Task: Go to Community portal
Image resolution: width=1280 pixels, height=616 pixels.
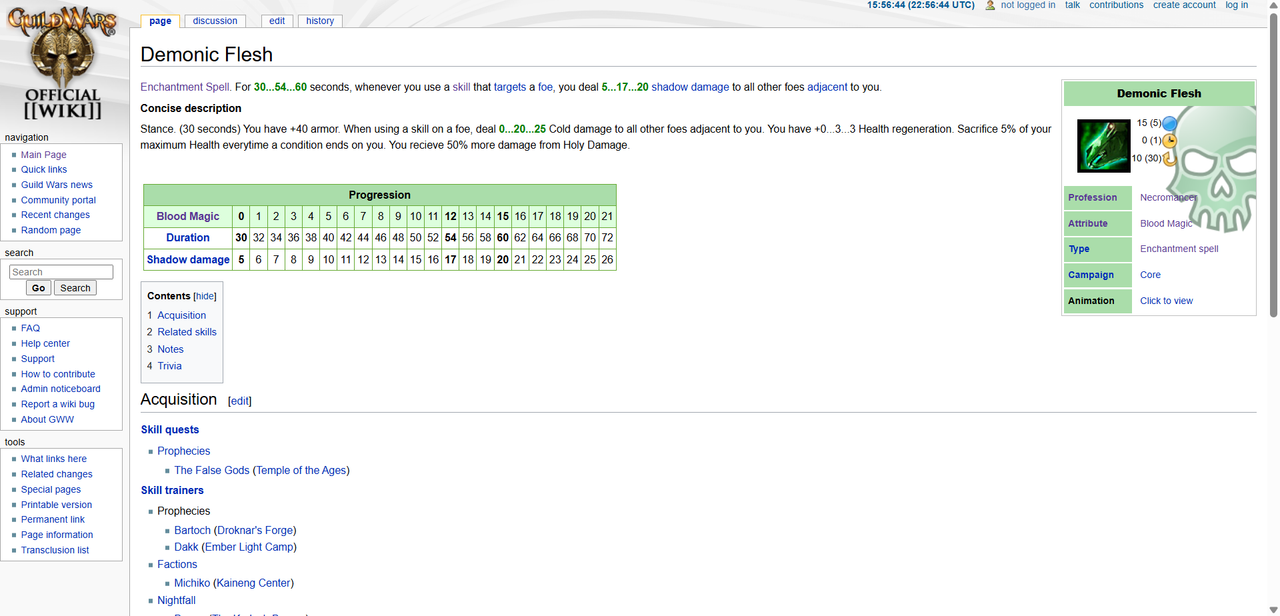Action: [x=59, y=200]
